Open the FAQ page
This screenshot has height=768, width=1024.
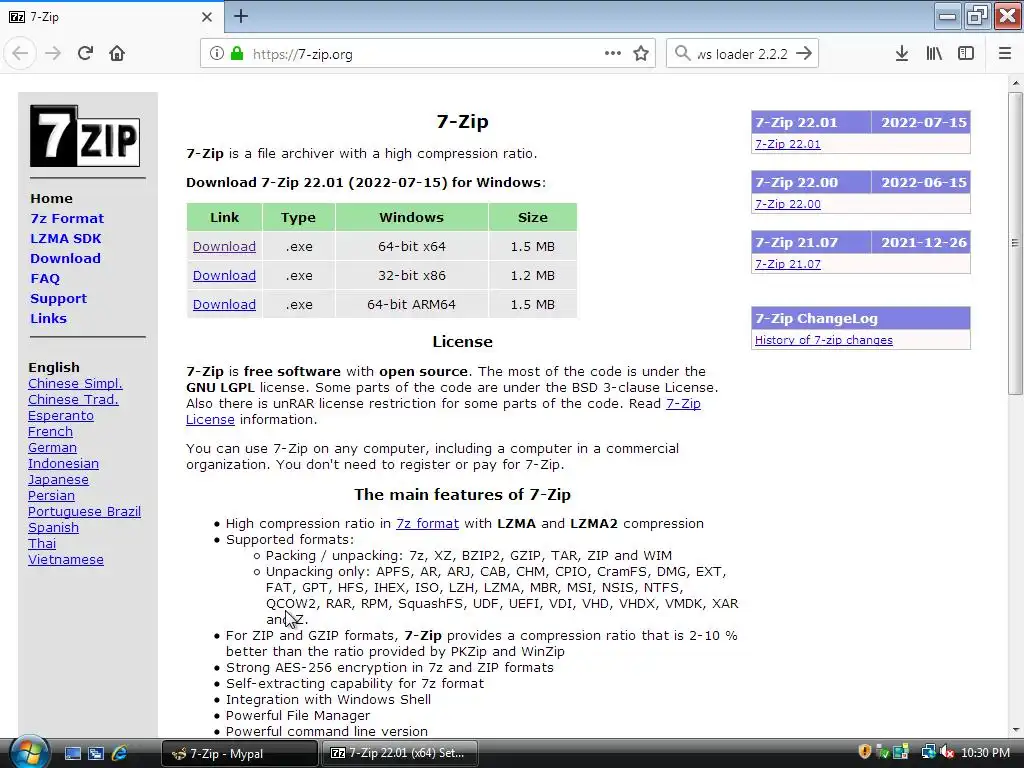pyautogui.click(x=45, y=279)
